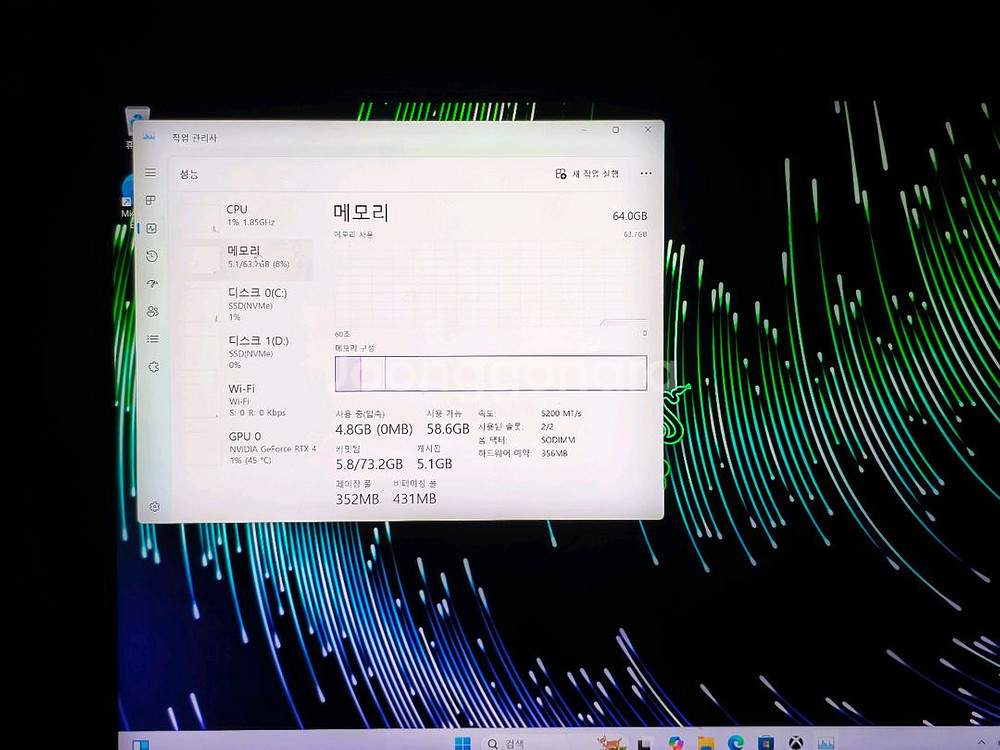Viewport: 1000px width, 750px height.
Task: Maximize the Task Manager window
Action: 615,129
